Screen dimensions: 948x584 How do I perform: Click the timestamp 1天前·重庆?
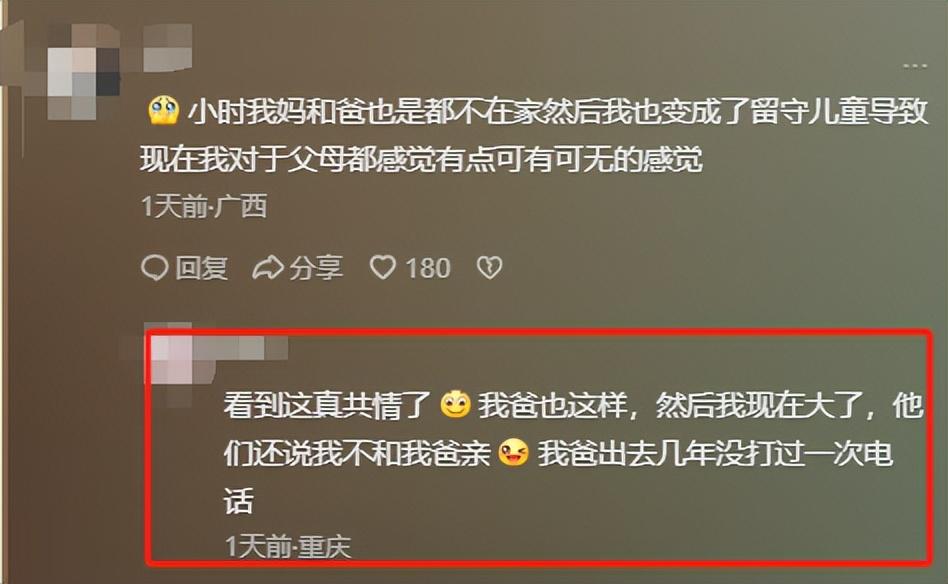pos(288,547)
